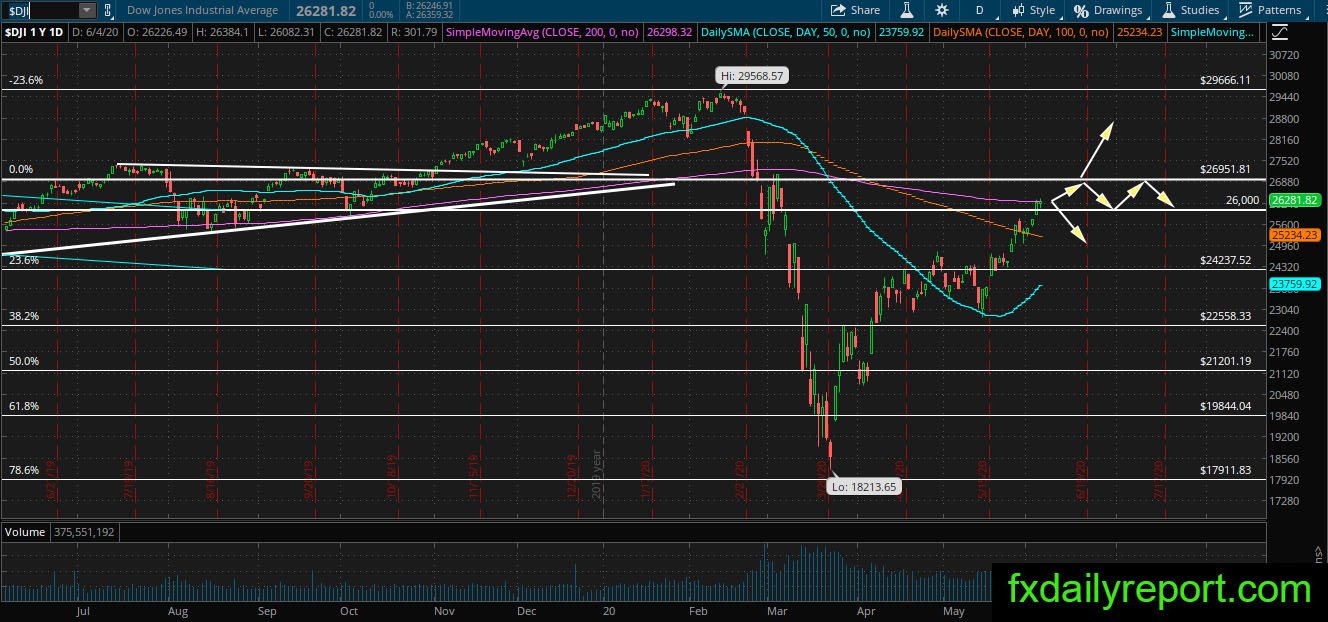Click the $17911.83 Fibonacci level label
This screenshot has width=1328, height=622.
point(1225,470)
